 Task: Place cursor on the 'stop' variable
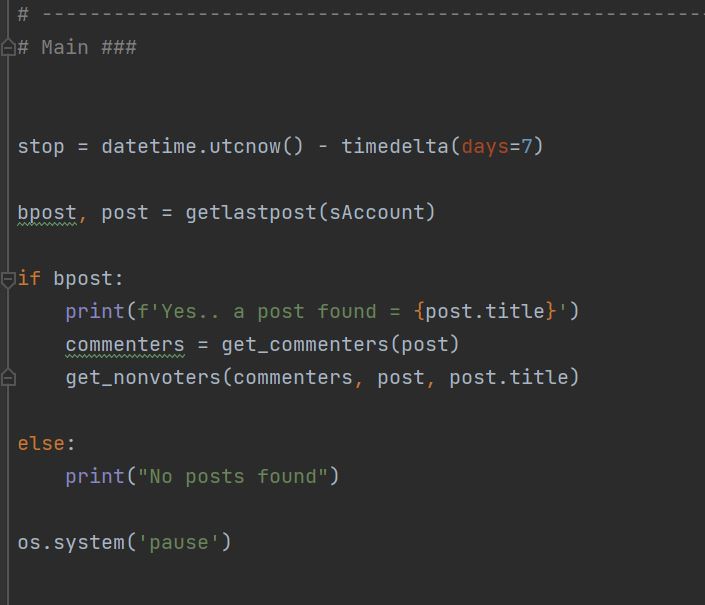pos(41,147)
